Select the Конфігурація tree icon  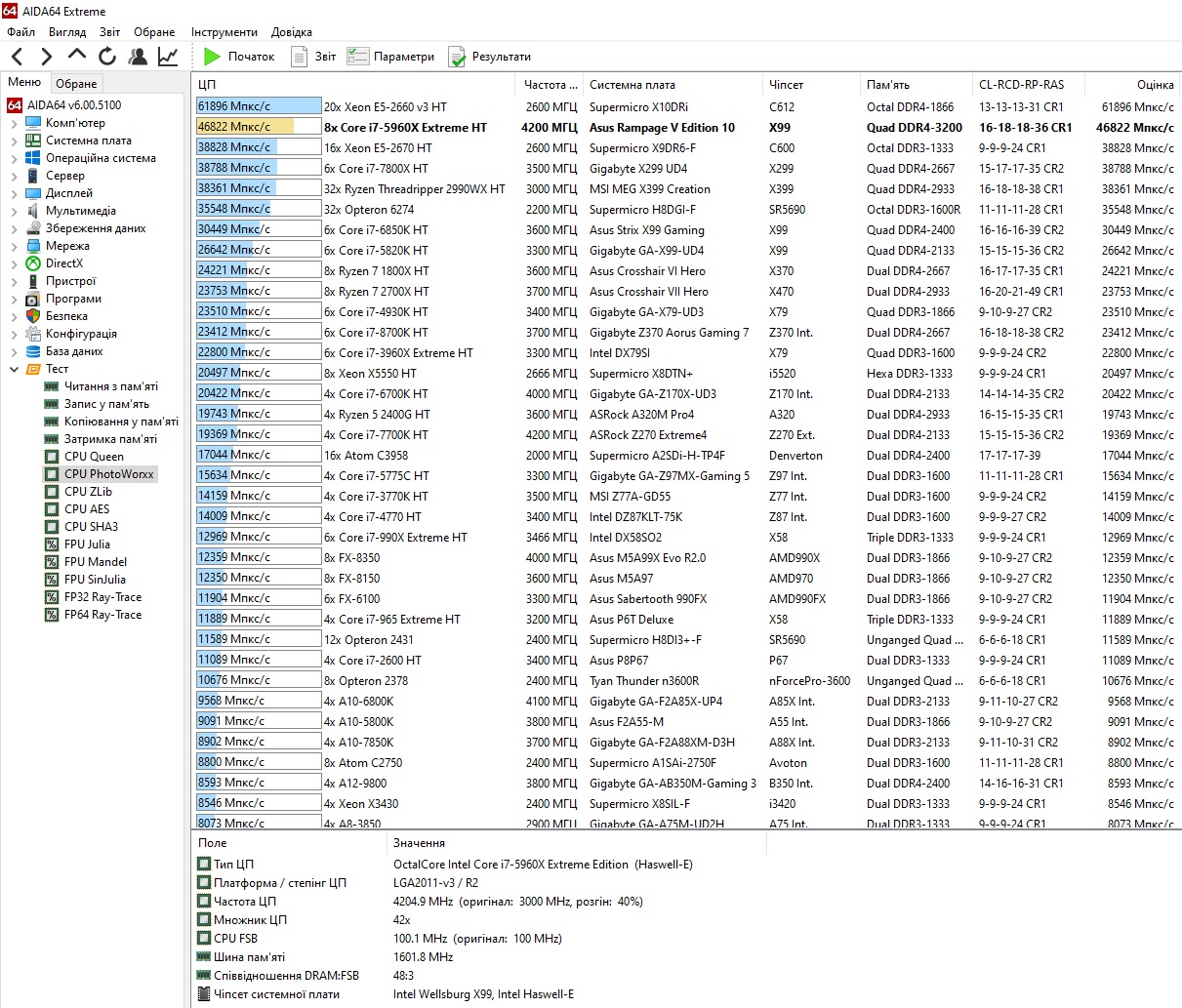(33, 334)
